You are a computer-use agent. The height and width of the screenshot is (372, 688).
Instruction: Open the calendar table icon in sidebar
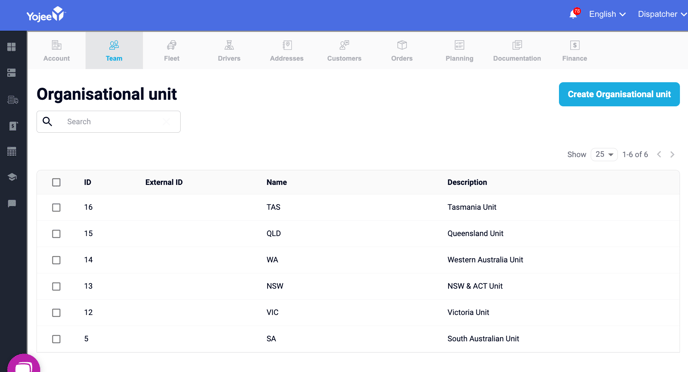tap(12, 151)
